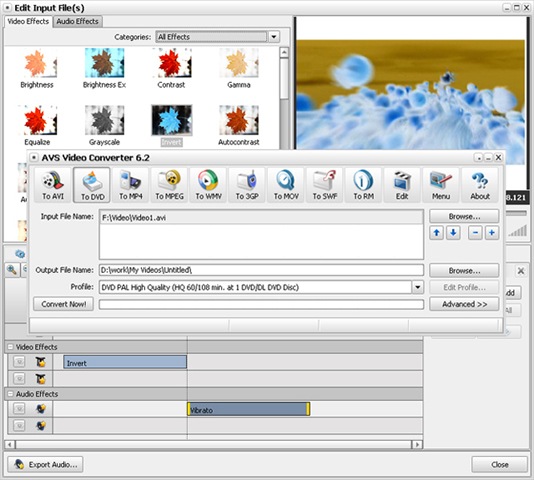The width and height of the screenshot is (534, 480).
Task: Choose the To MP4 conversion icon
Action: (x=130, y=185)
